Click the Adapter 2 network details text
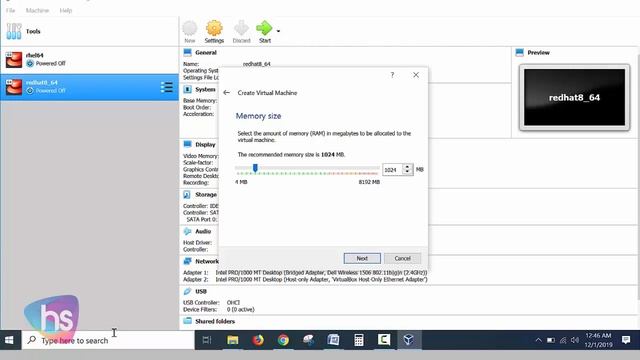 coord(321,280)
